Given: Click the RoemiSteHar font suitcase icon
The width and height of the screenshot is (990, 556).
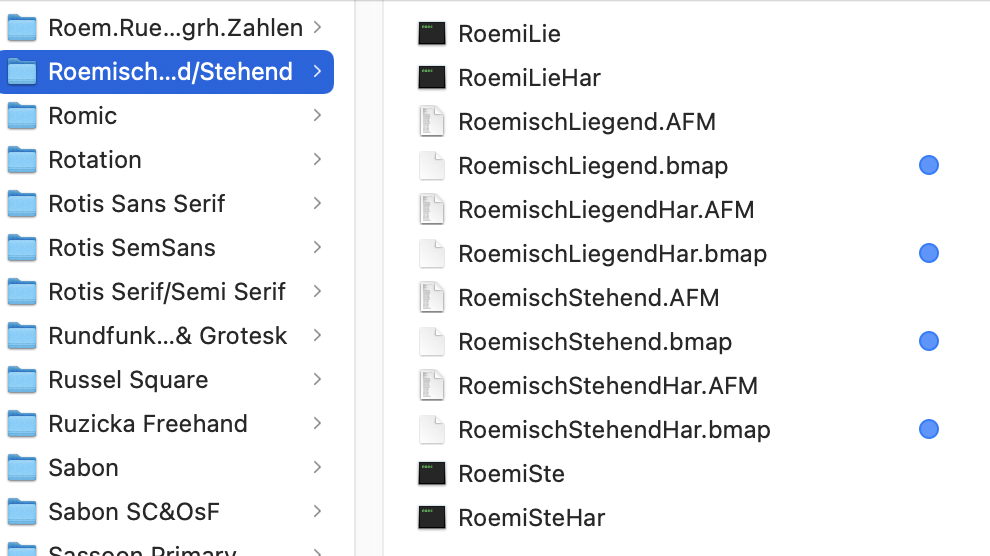Looking at the screenshot, I should coord(431,518).
